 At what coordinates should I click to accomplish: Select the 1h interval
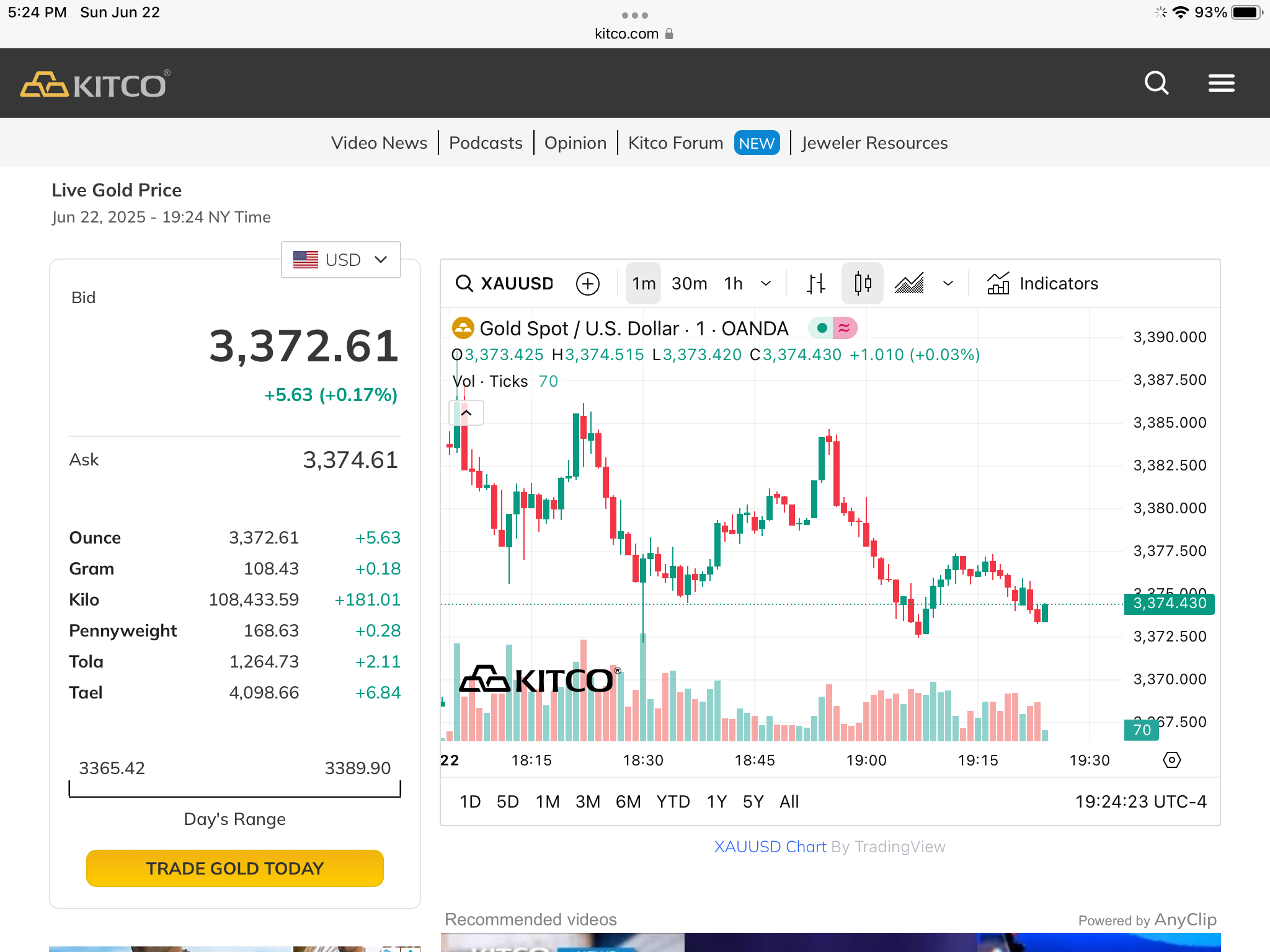[x=733, y=284]
